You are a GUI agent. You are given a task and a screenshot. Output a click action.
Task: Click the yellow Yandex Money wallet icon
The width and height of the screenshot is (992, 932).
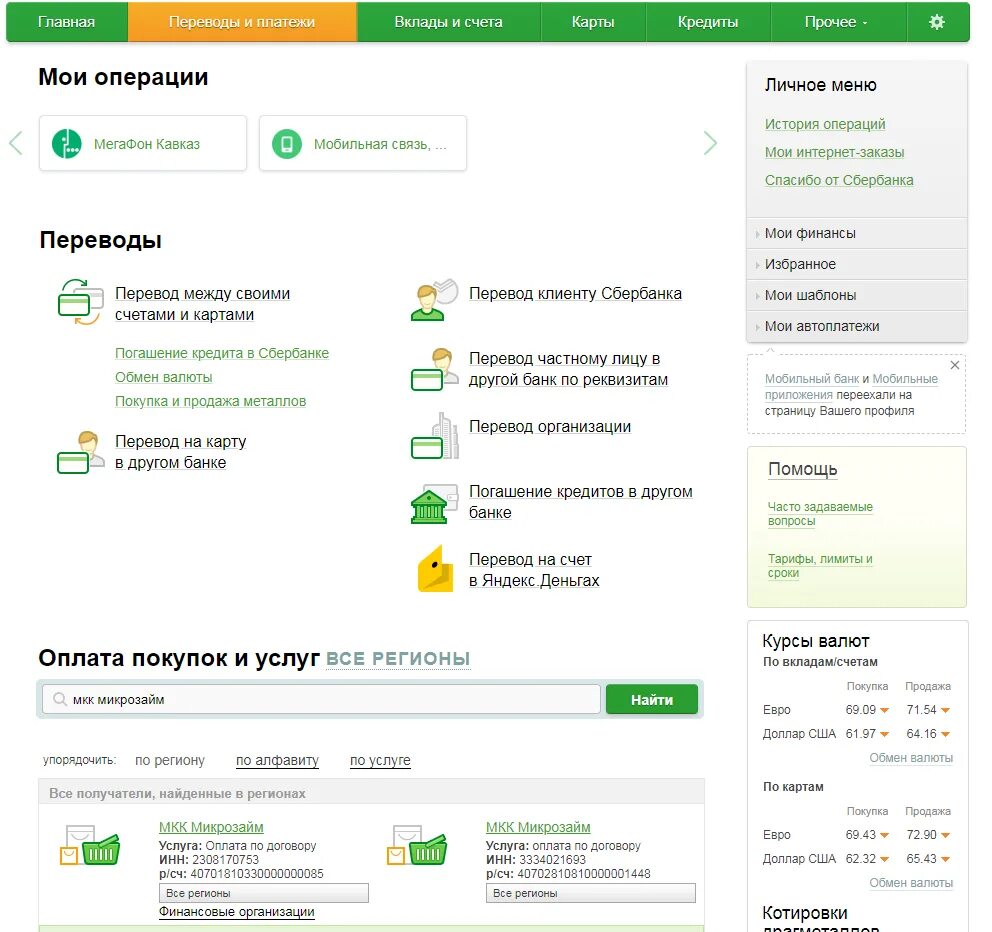click(435, 569)
